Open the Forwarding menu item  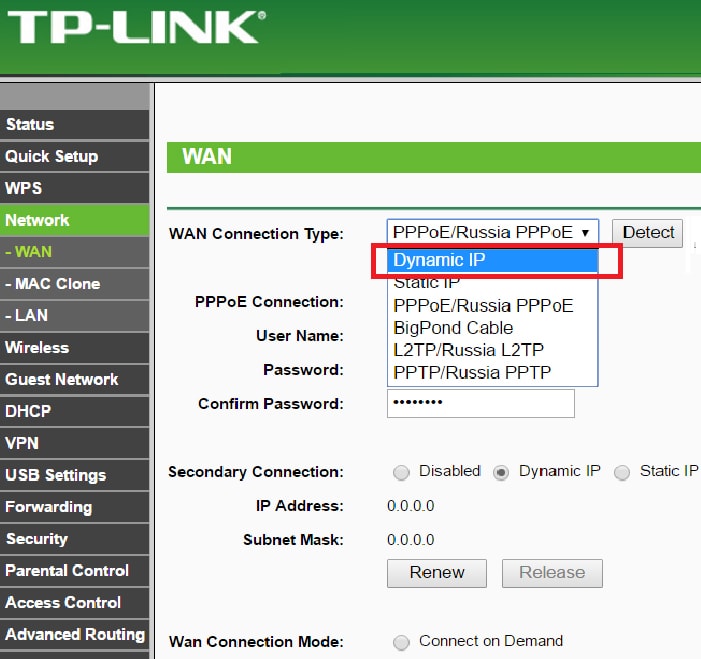[74, 507]
